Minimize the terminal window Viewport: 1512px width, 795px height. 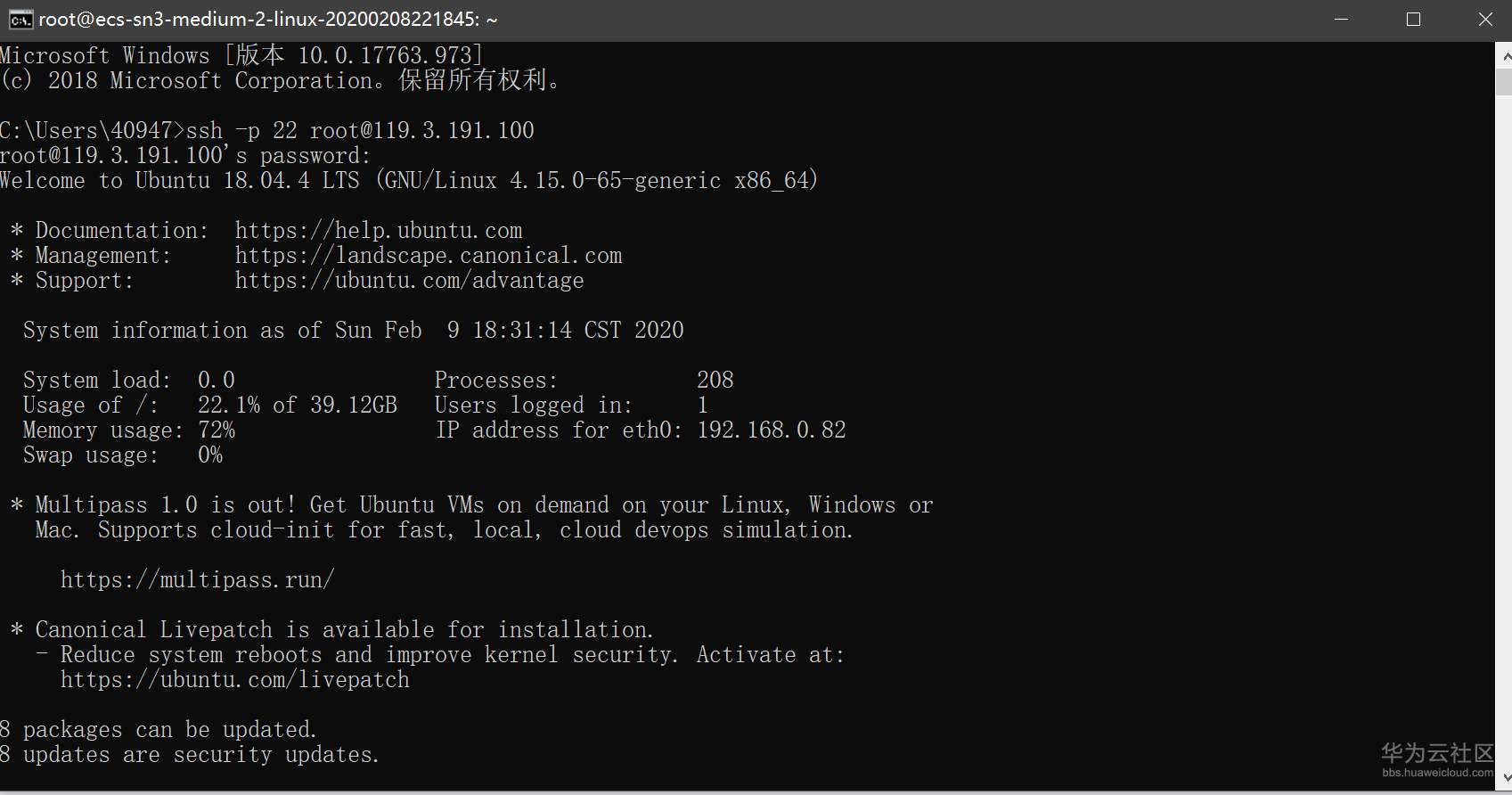(x=1342, y=20)
